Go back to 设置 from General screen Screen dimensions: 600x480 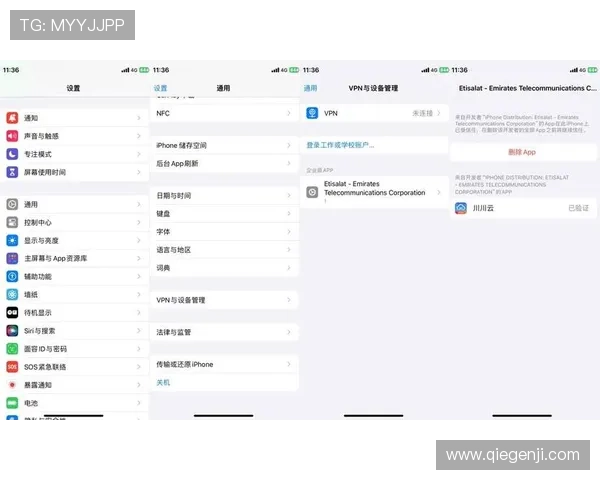coord(160,88)
